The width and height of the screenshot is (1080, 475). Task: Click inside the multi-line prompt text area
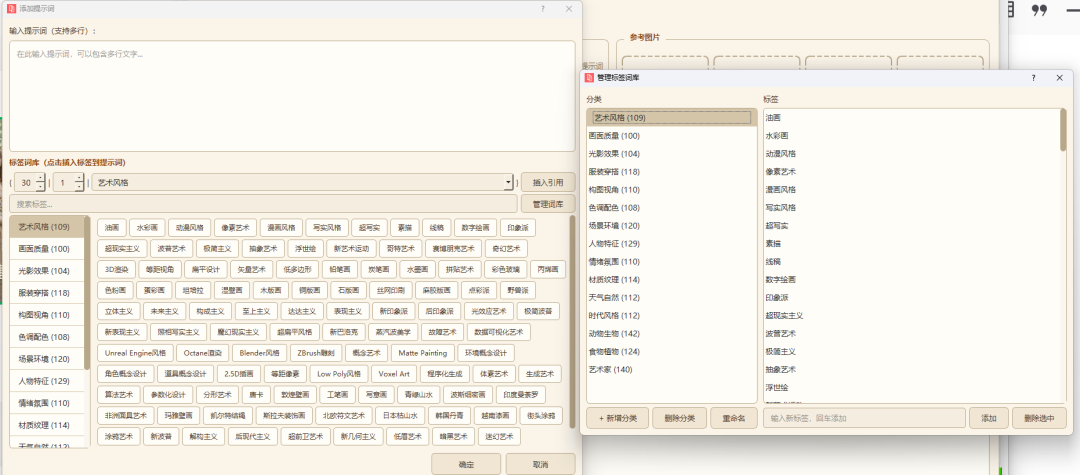(x=292, y=96)
